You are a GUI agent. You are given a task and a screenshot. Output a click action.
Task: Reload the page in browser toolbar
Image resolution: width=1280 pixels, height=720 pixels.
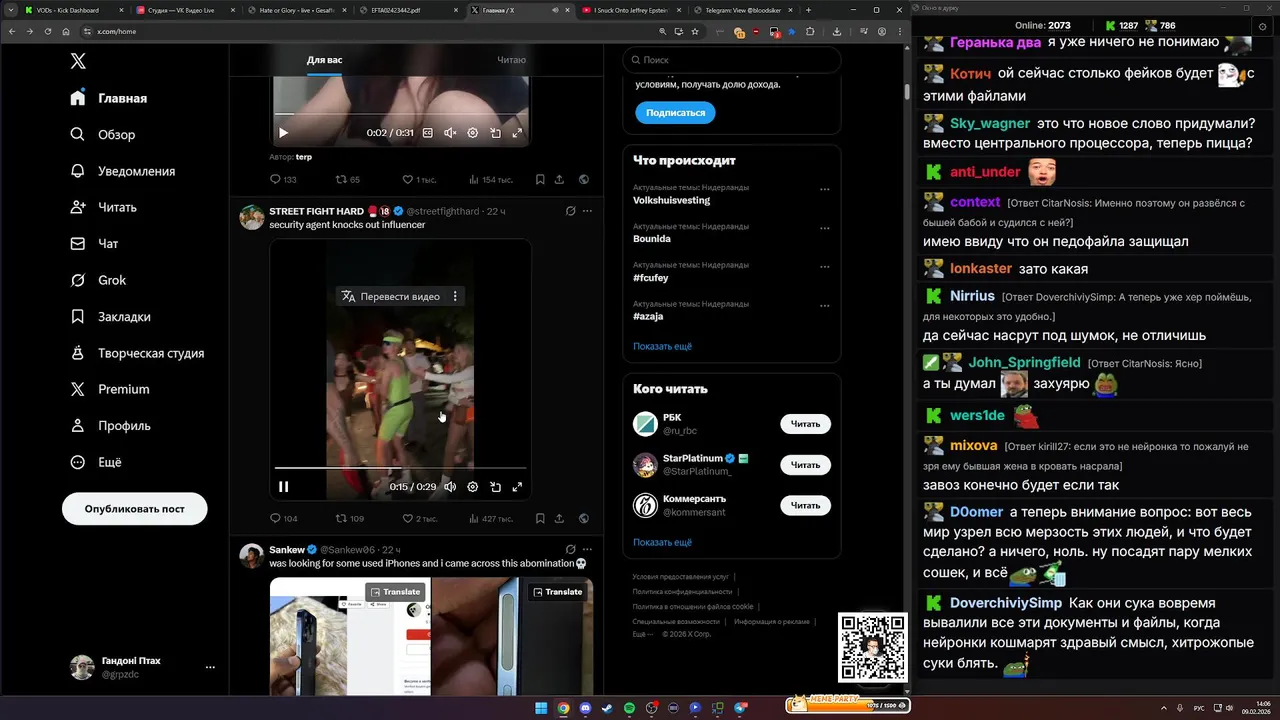(x=46, y=31)
